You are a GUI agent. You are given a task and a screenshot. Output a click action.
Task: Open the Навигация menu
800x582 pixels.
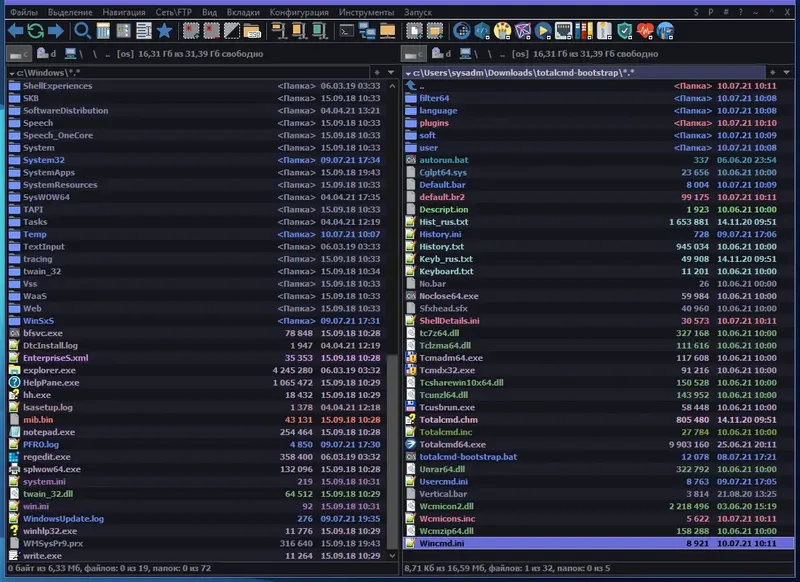(123, 12)
